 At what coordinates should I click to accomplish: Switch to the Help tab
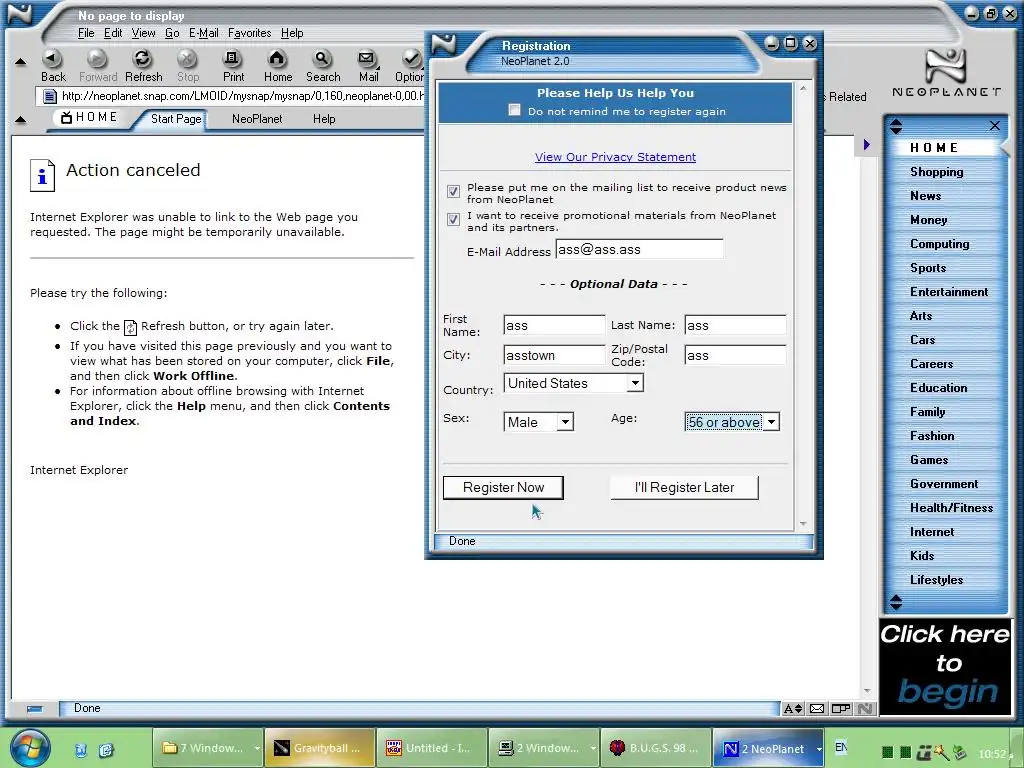pyautogui.click(x=324, y=119)
